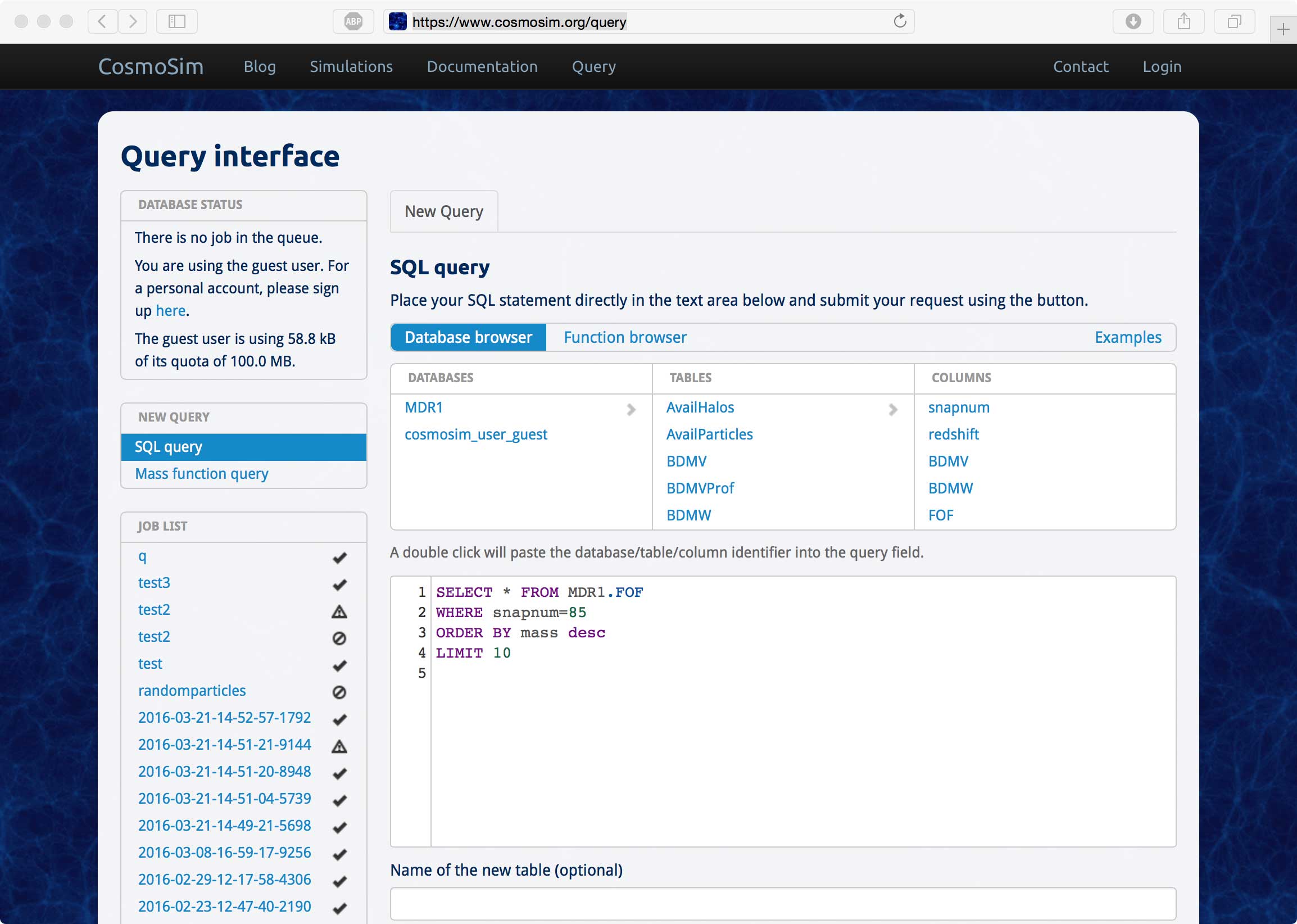1297x924 pixels.
Task: Select cosmosim_user_guest database
Action: click(476, 434)
